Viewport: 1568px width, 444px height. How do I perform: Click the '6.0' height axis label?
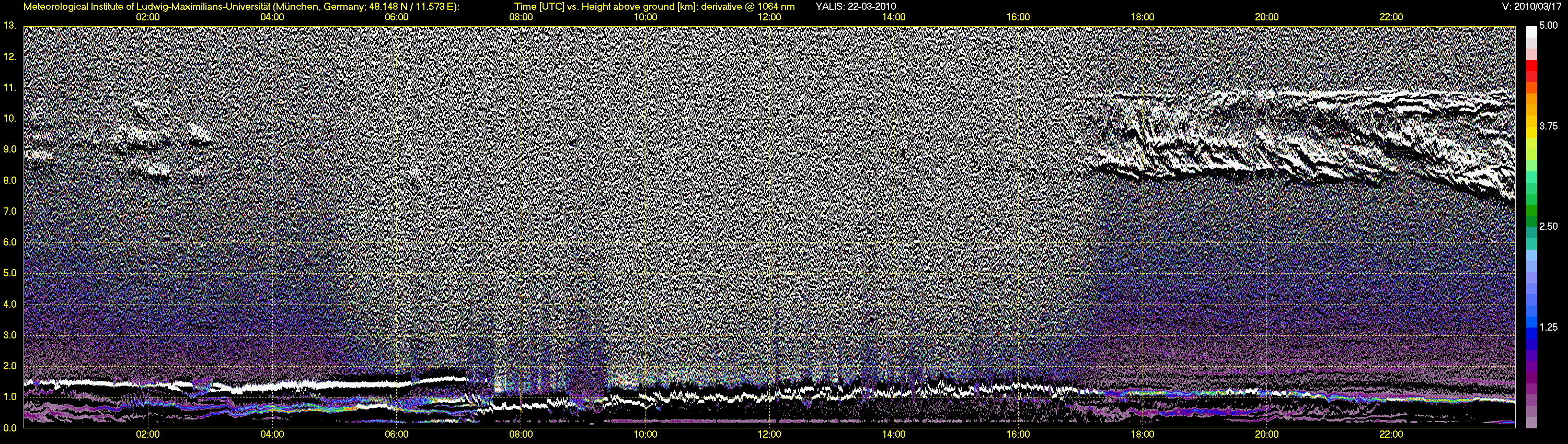(x=10, y=242)
